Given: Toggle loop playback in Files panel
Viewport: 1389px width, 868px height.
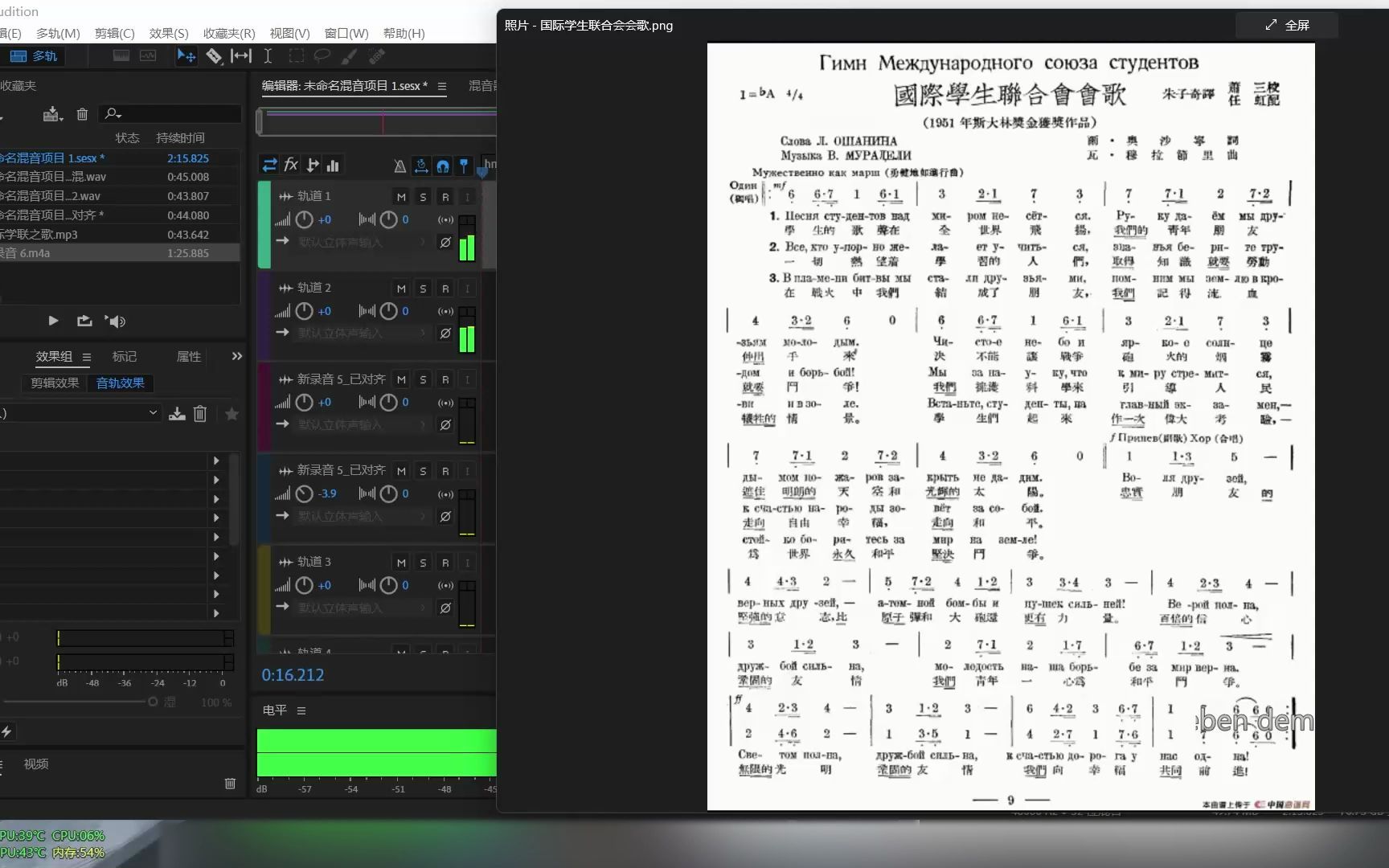Looking at the screenshot, I should tap(84, 321).
